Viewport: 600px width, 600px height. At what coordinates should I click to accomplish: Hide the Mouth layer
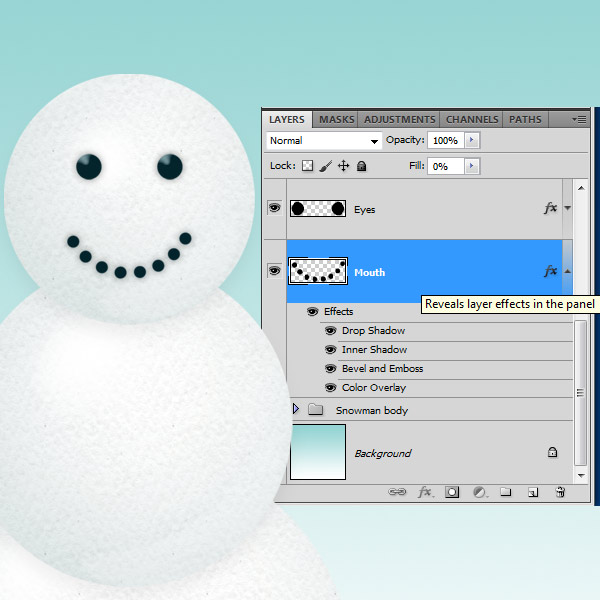[274, 271]
